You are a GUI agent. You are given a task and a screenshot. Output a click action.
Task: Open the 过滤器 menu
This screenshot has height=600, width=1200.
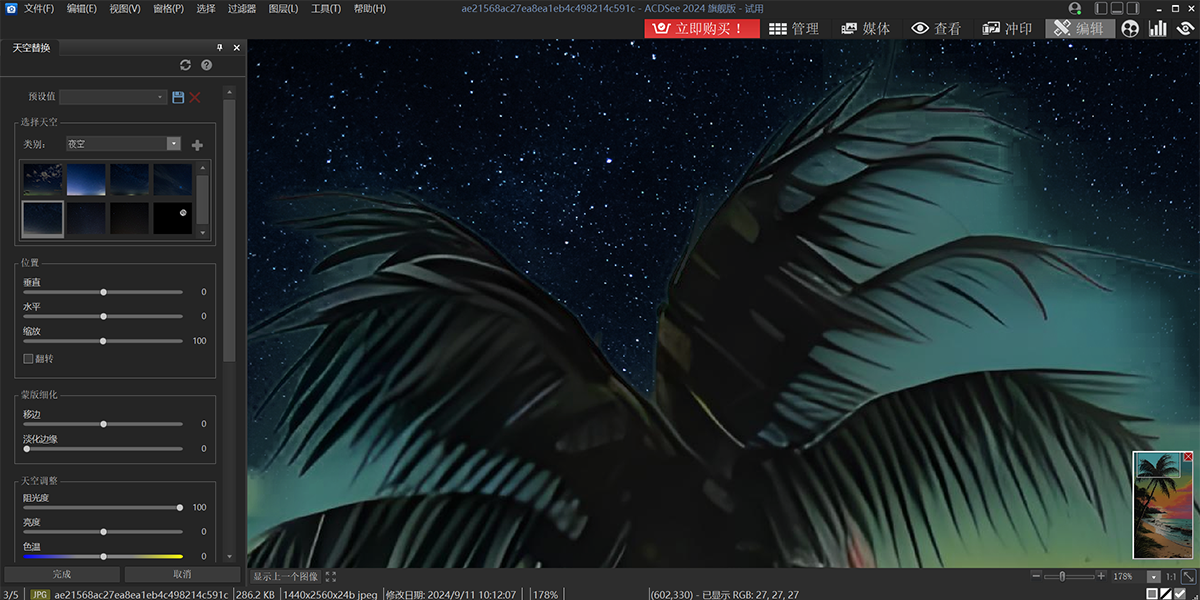point(241,8)
